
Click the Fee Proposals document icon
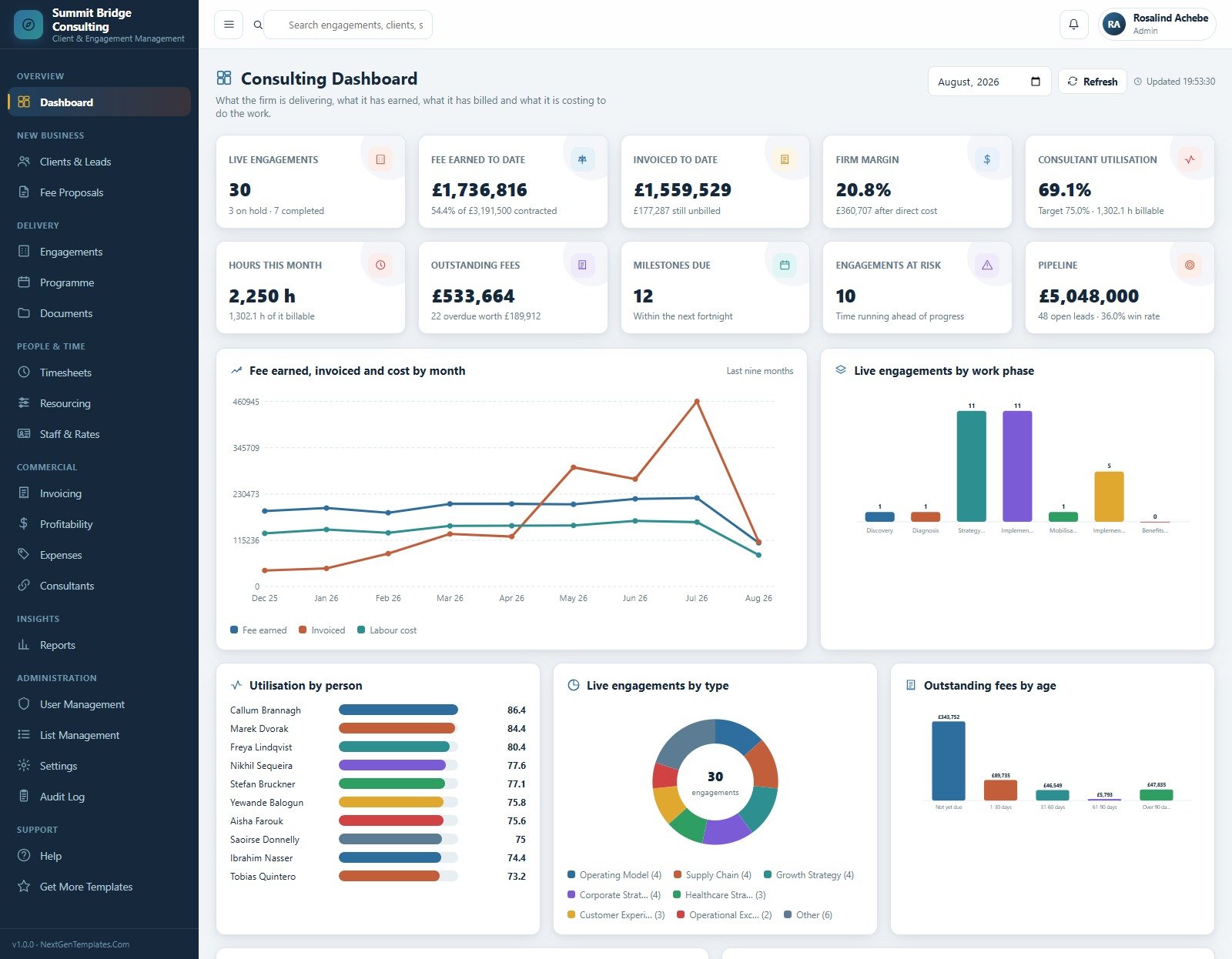coord(24,192)
